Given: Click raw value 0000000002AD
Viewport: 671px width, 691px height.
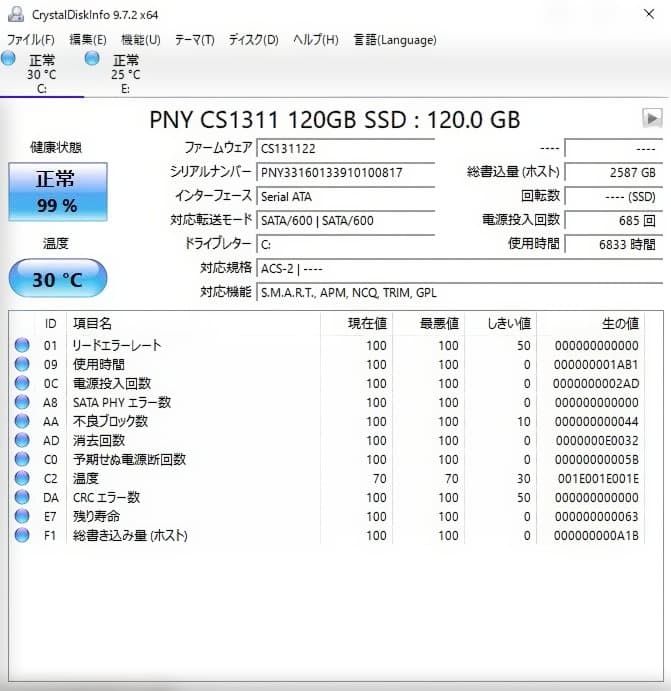Looking at the screenshot, I should tap(596, 384).
